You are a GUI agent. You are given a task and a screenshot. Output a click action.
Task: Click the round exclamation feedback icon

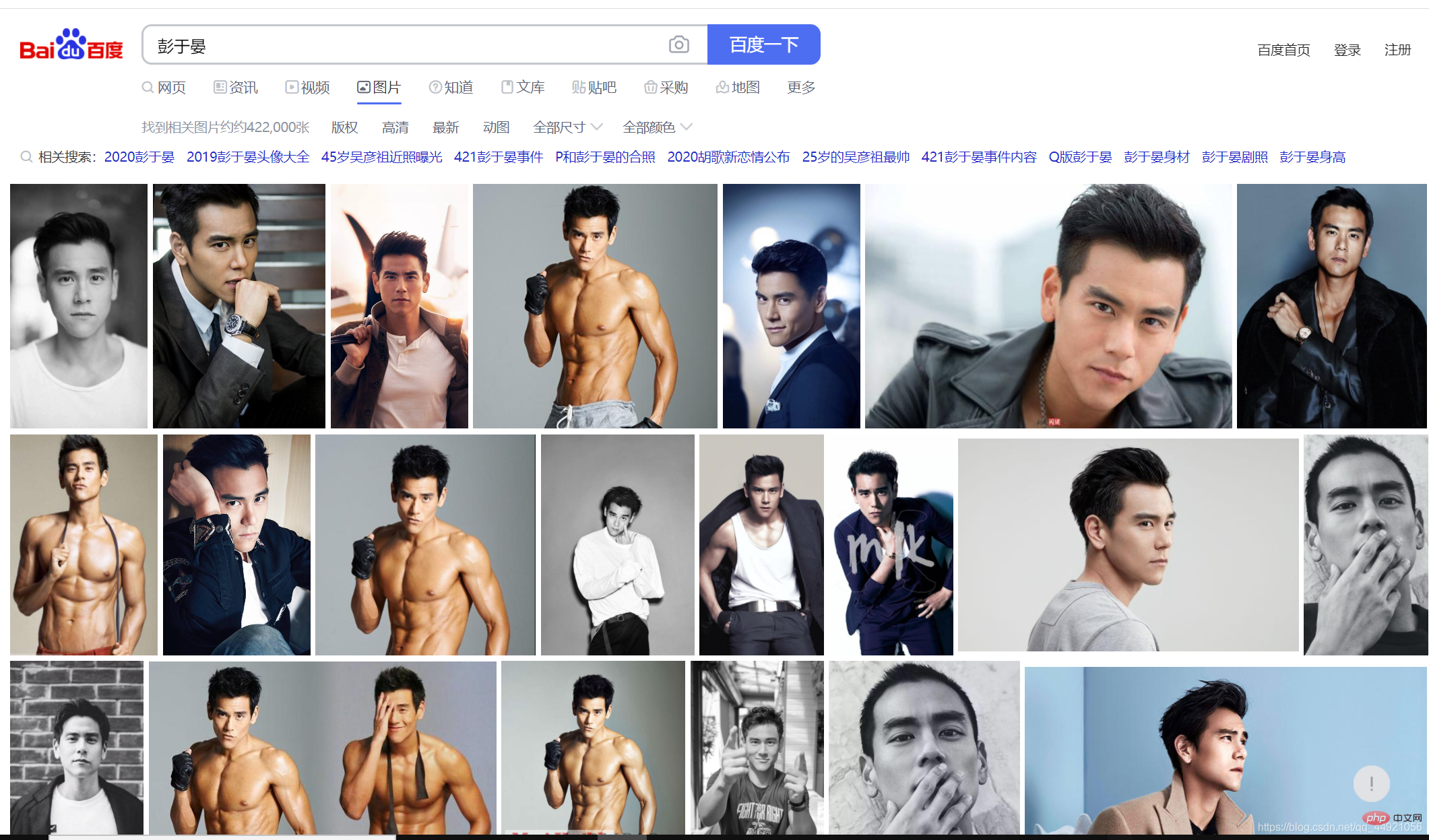click(1371, 783)
